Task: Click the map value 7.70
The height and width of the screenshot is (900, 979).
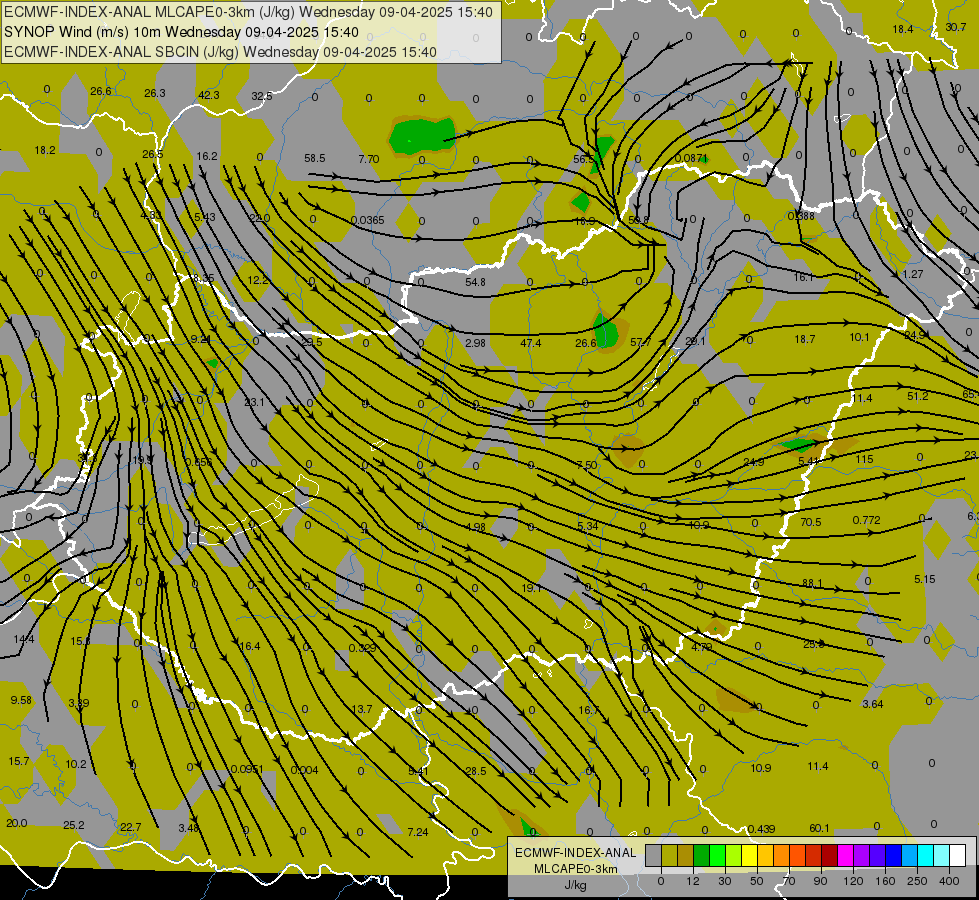Action: [x=369, y=159]
